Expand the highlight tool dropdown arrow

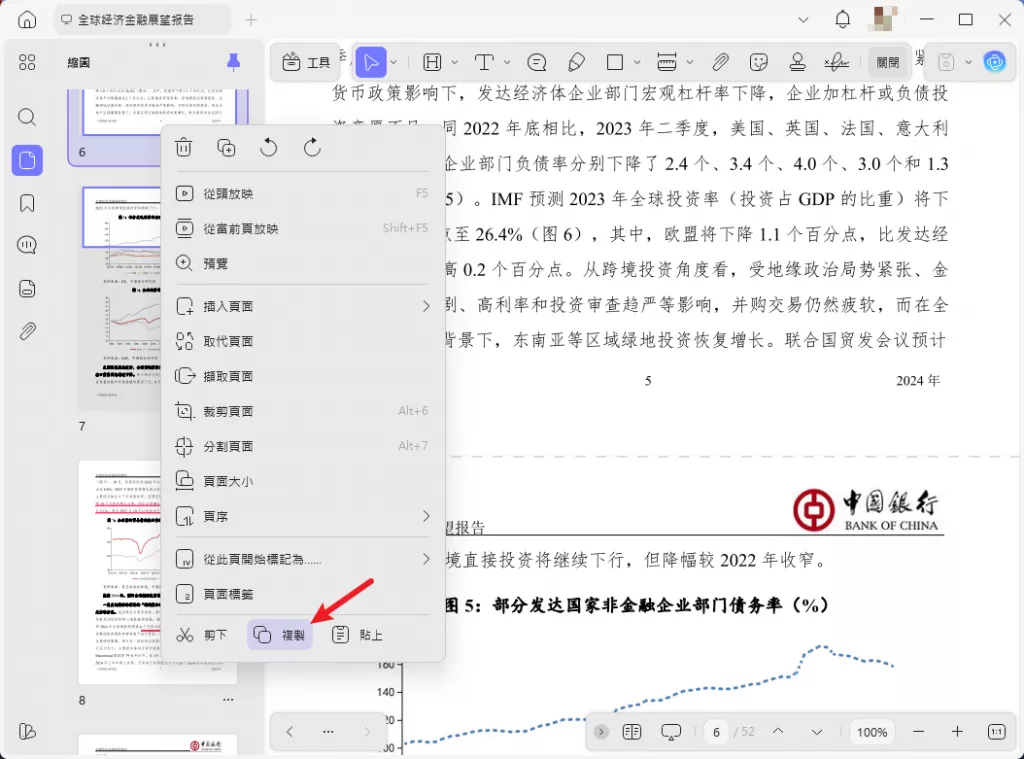pos(455,63)
